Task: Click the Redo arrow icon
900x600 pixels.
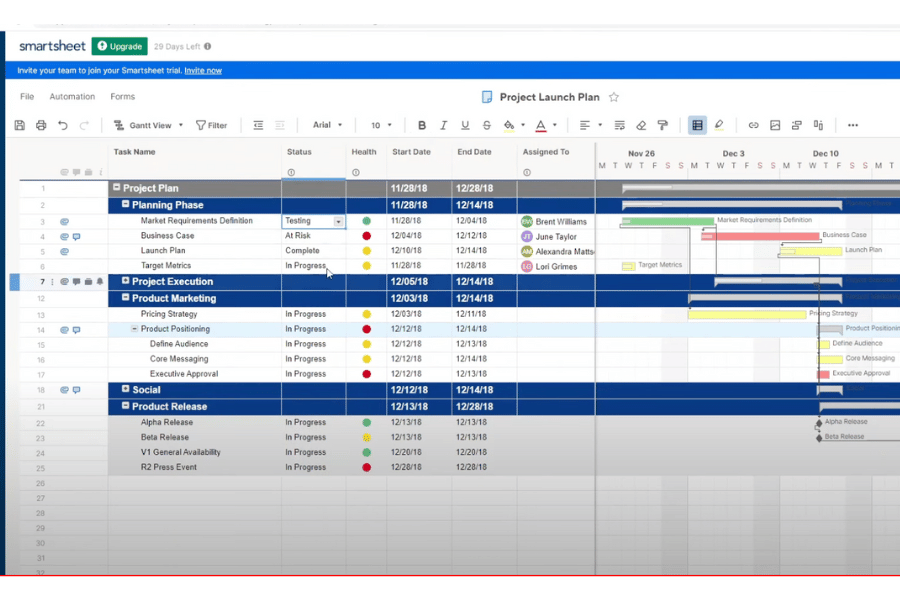Action: coord(84,125)
